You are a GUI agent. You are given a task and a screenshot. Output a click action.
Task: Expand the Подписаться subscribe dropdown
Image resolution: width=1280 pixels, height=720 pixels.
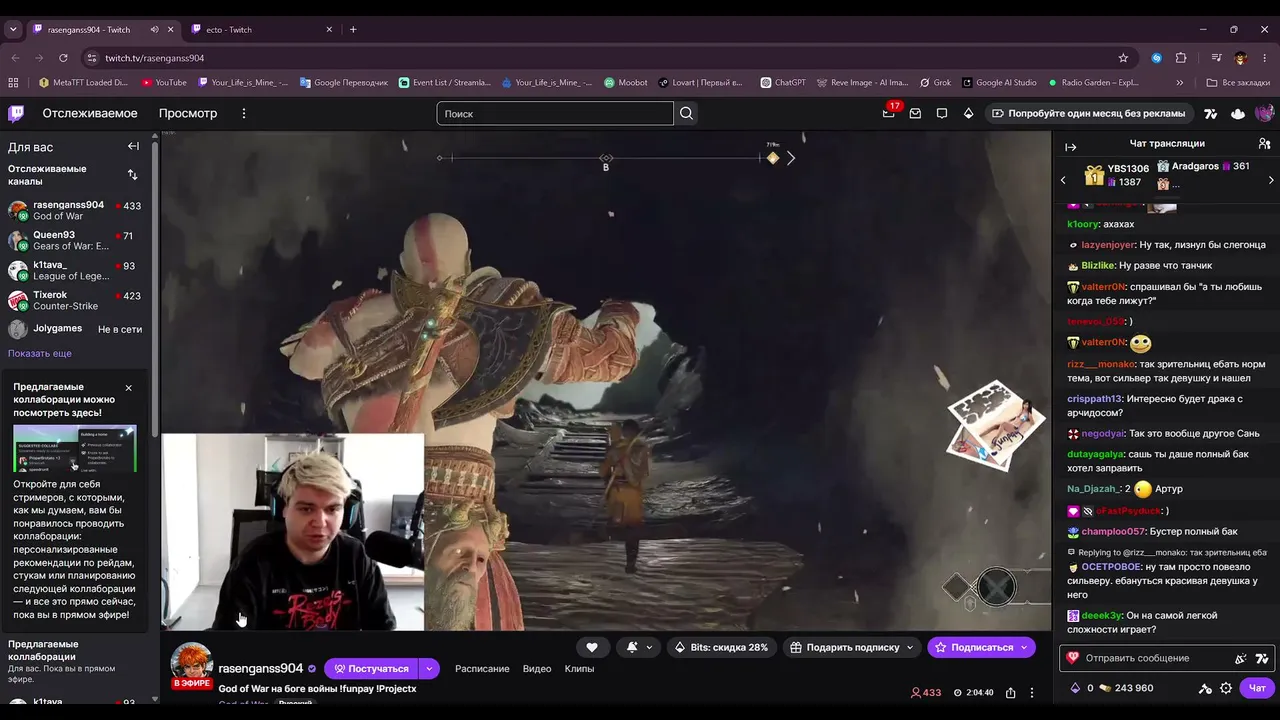[x=1024, y=647]
